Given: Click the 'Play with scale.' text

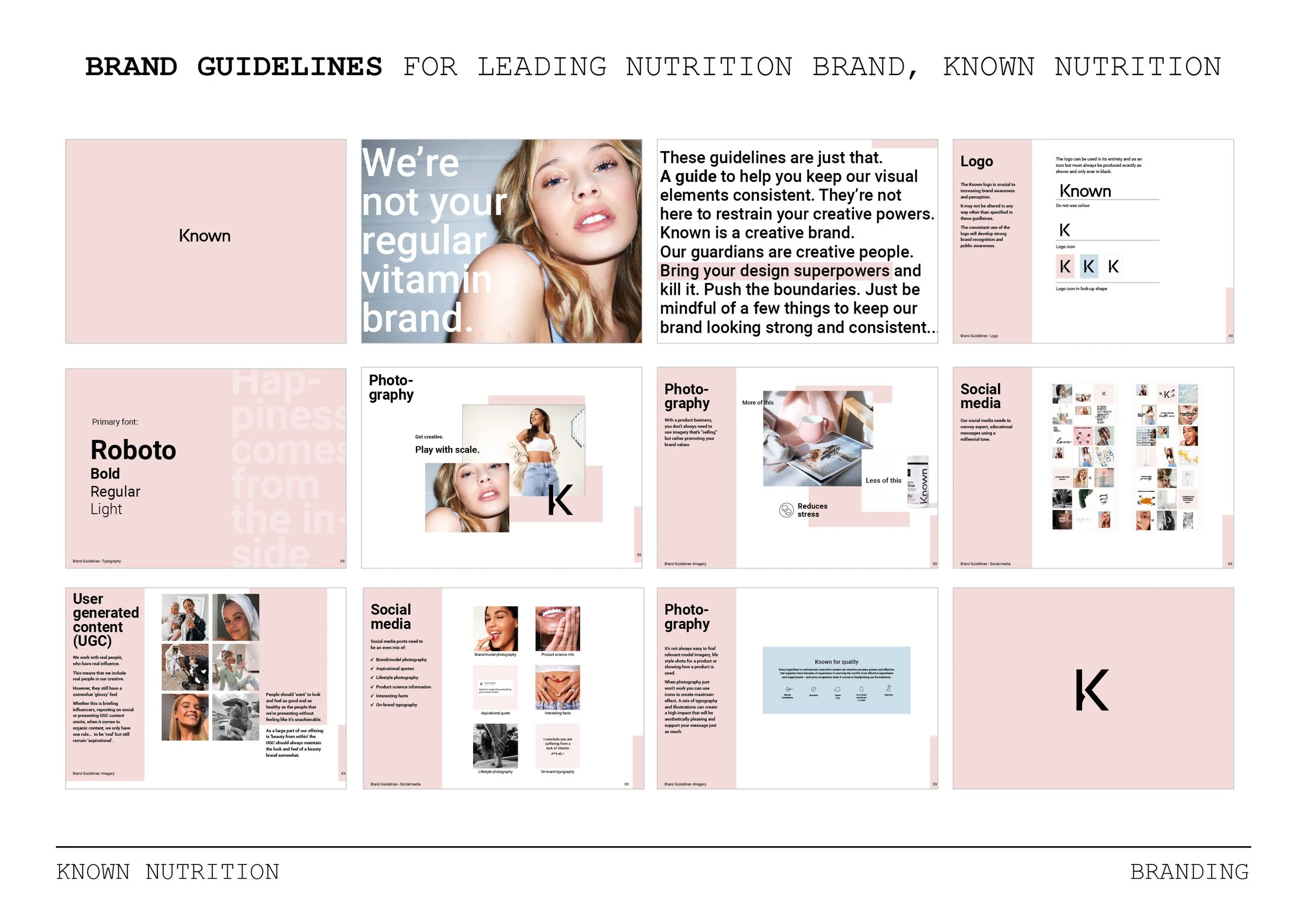Looking at the screenshot, I should pos(447,449).
